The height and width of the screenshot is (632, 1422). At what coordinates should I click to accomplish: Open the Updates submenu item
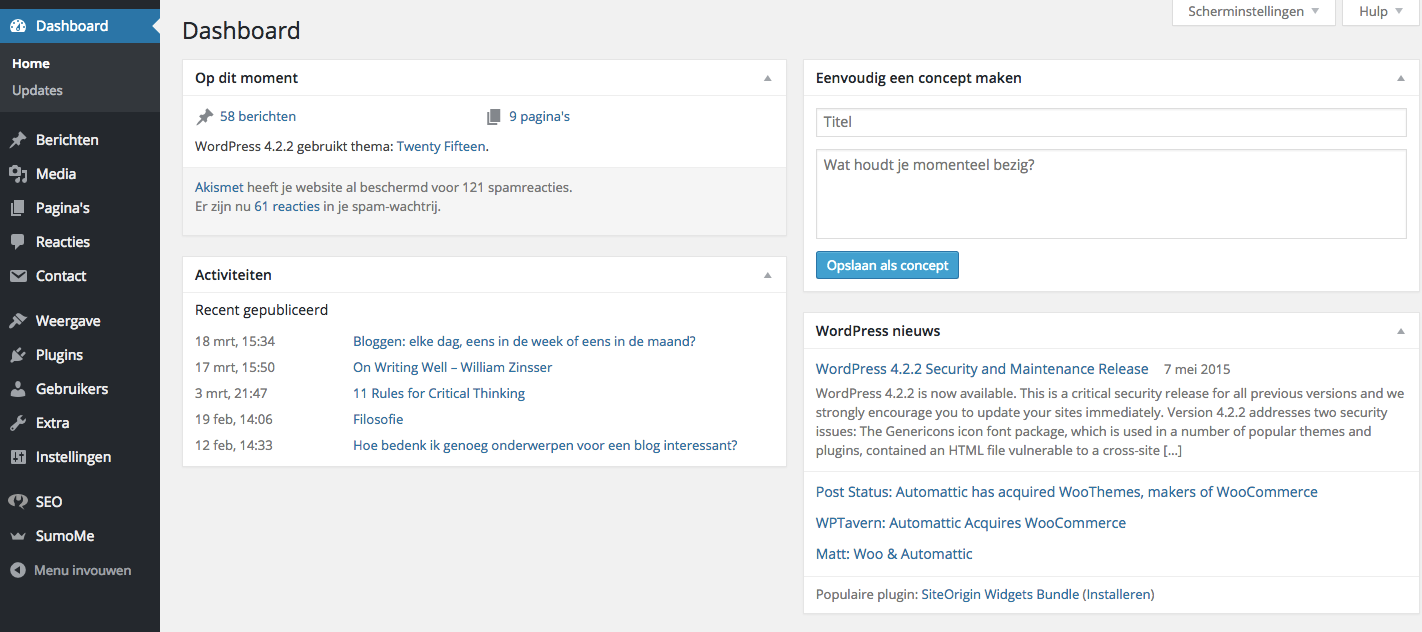[x=37, y=90]
